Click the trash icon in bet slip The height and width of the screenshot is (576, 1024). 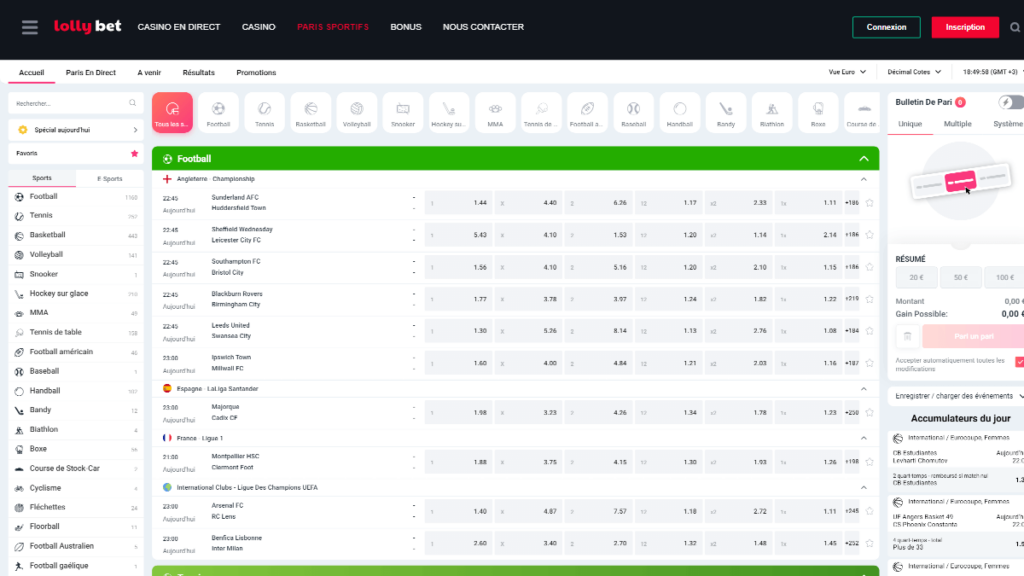(907, 336)
